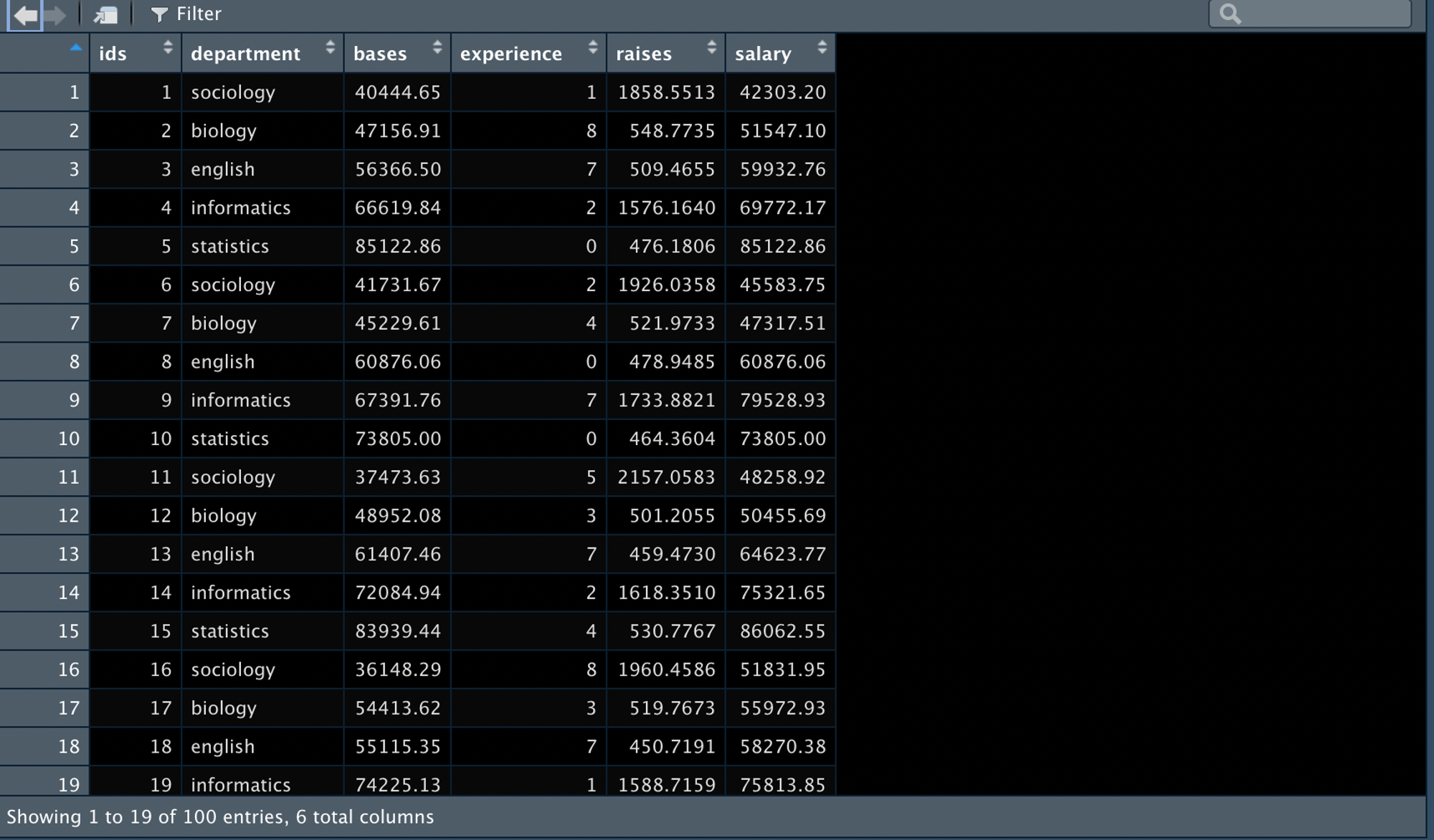This screenshot has height=840, width=1434.
Task: Click the raises column header label
Action: pos(644,54)
